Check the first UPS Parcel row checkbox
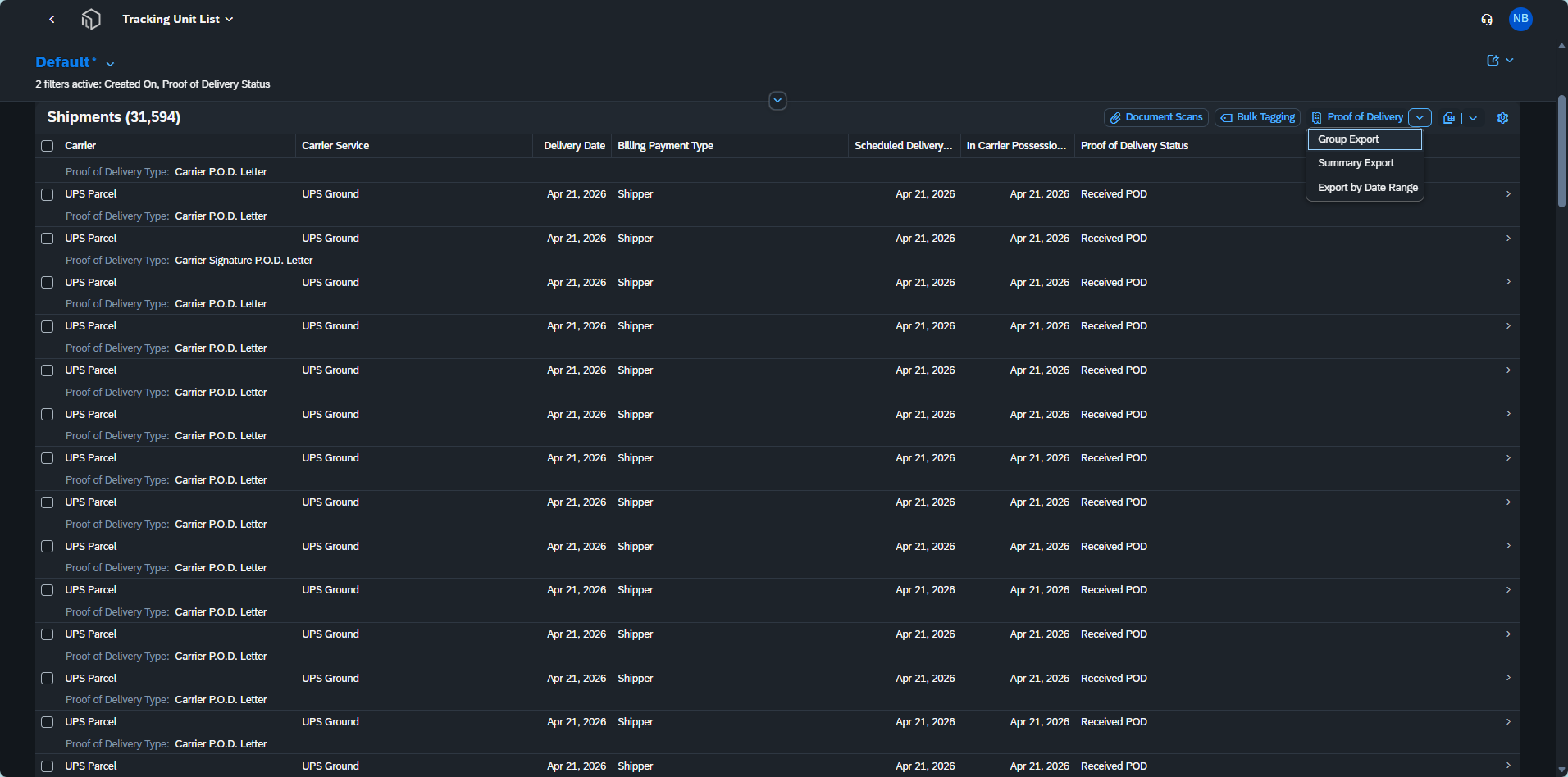Screen dimensions: 1568x777 (x=48, y=194)
